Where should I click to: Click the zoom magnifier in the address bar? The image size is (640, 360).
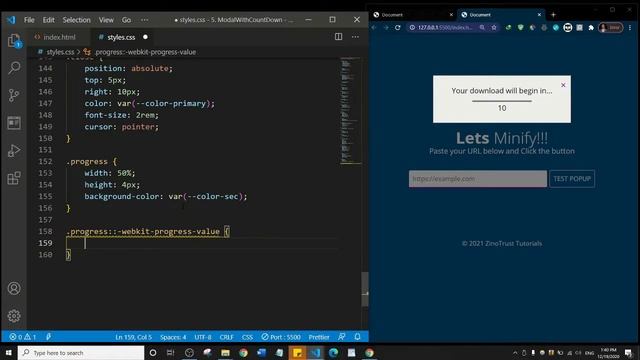(x=482, y=27)
